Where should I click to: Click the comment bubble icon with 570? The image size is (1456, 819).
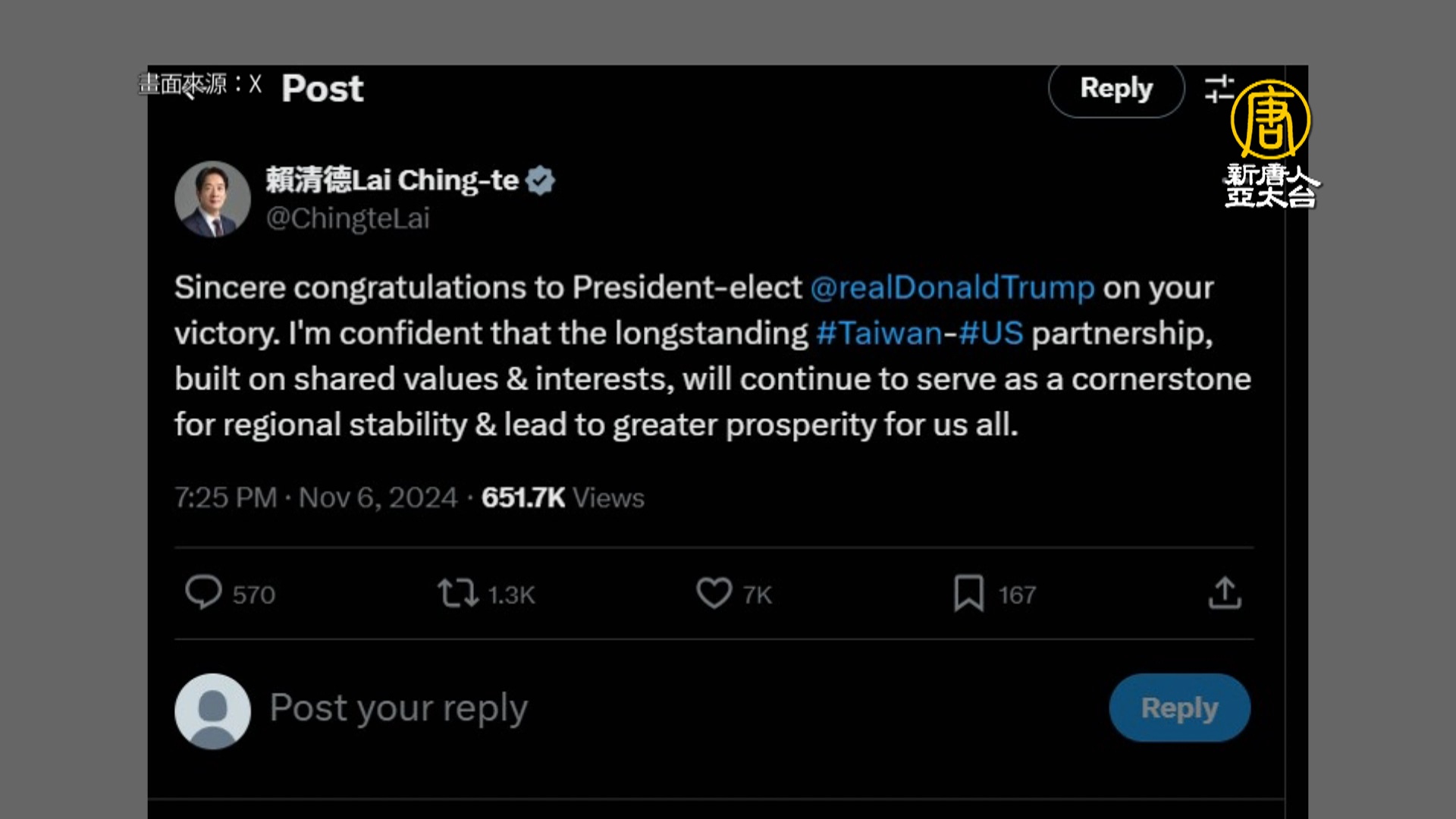[203, 593]
